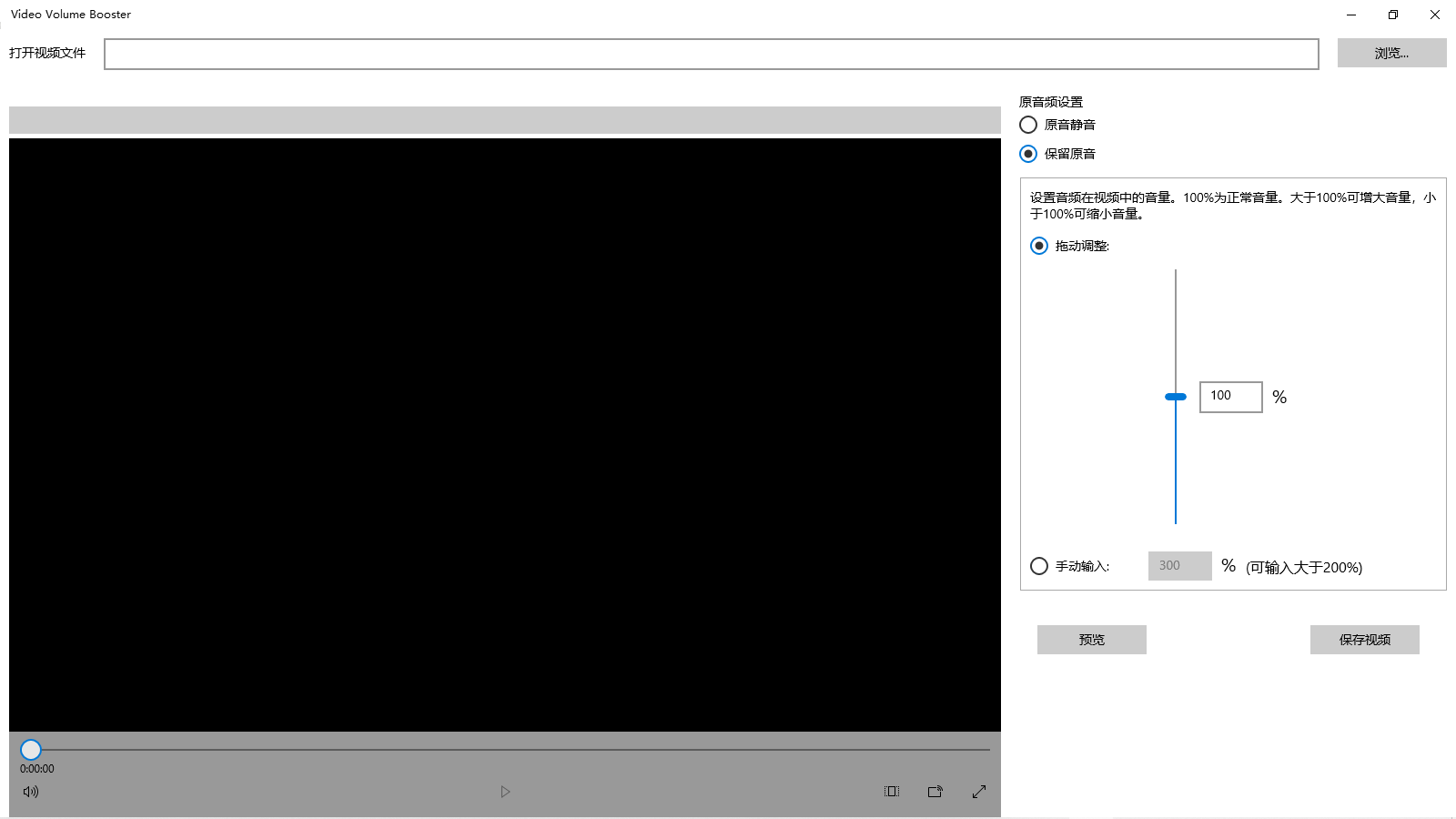Click the 预览 preview button
Screen dimensions: 1456x819
(x=1092, y=640)
